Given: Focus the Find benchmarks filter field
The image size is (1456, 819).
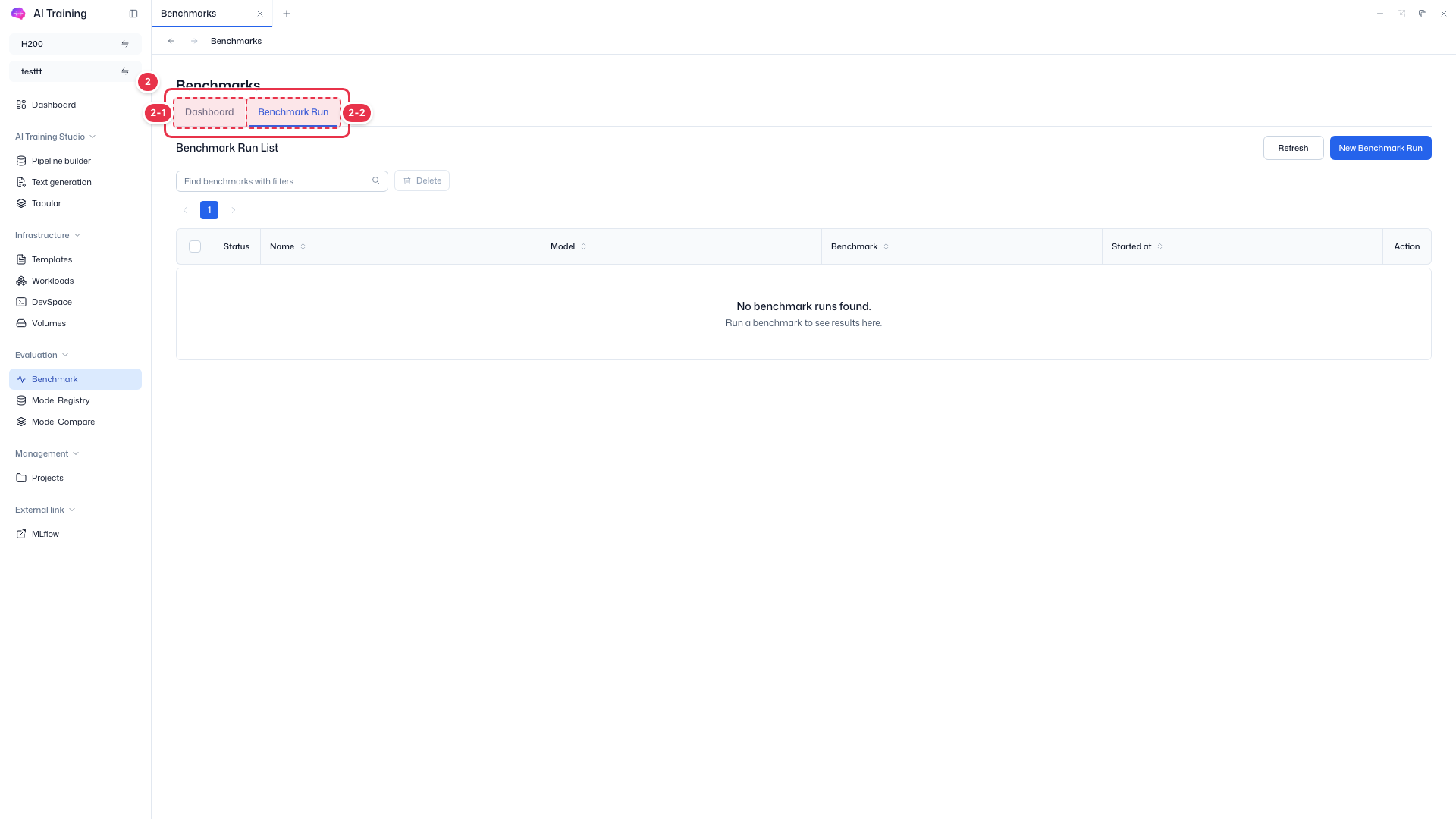Looking at the screenshot, I should (x=282, y=181).
